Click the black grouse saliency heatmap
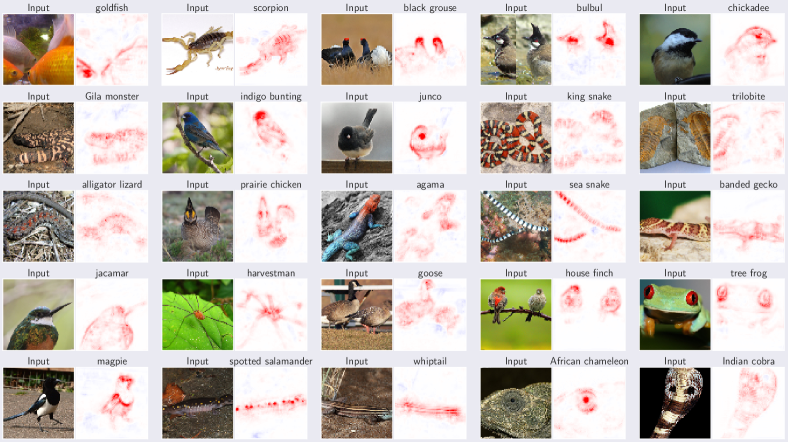The width and height of the screenshot is (788, 442). coord(430,49)
